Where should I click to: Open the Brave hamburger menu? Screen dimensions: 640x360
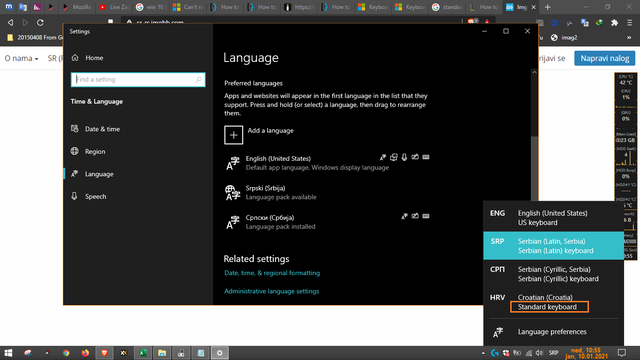pyautogui.click(x=630, y=23)
